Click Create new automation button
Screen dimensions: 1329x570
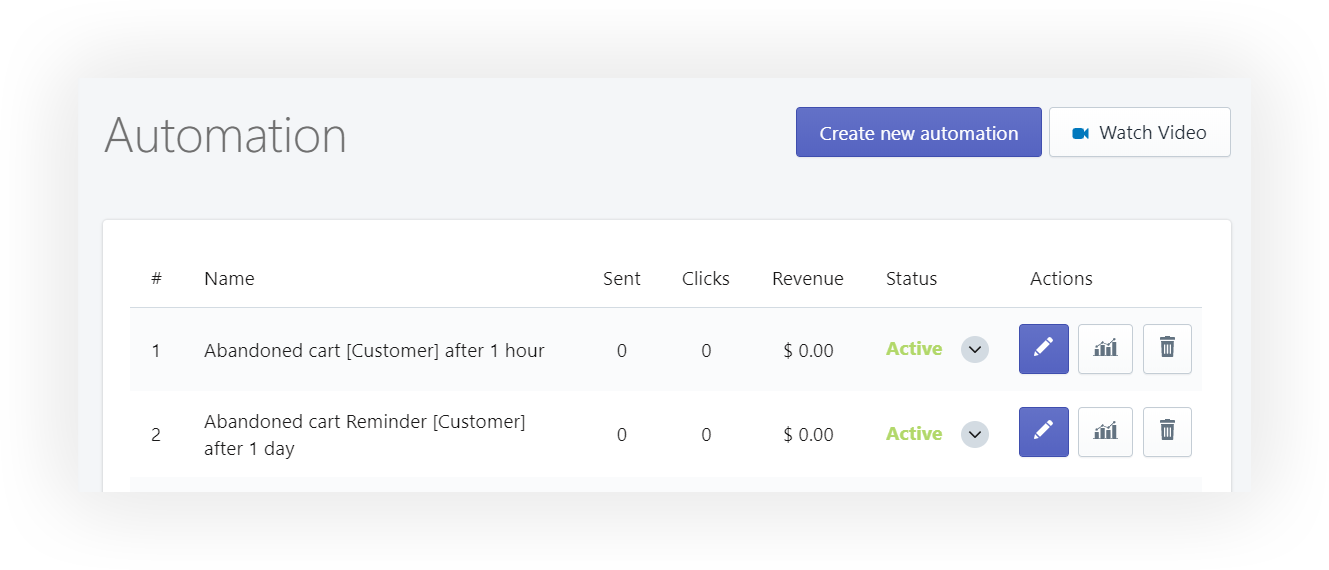919,133
